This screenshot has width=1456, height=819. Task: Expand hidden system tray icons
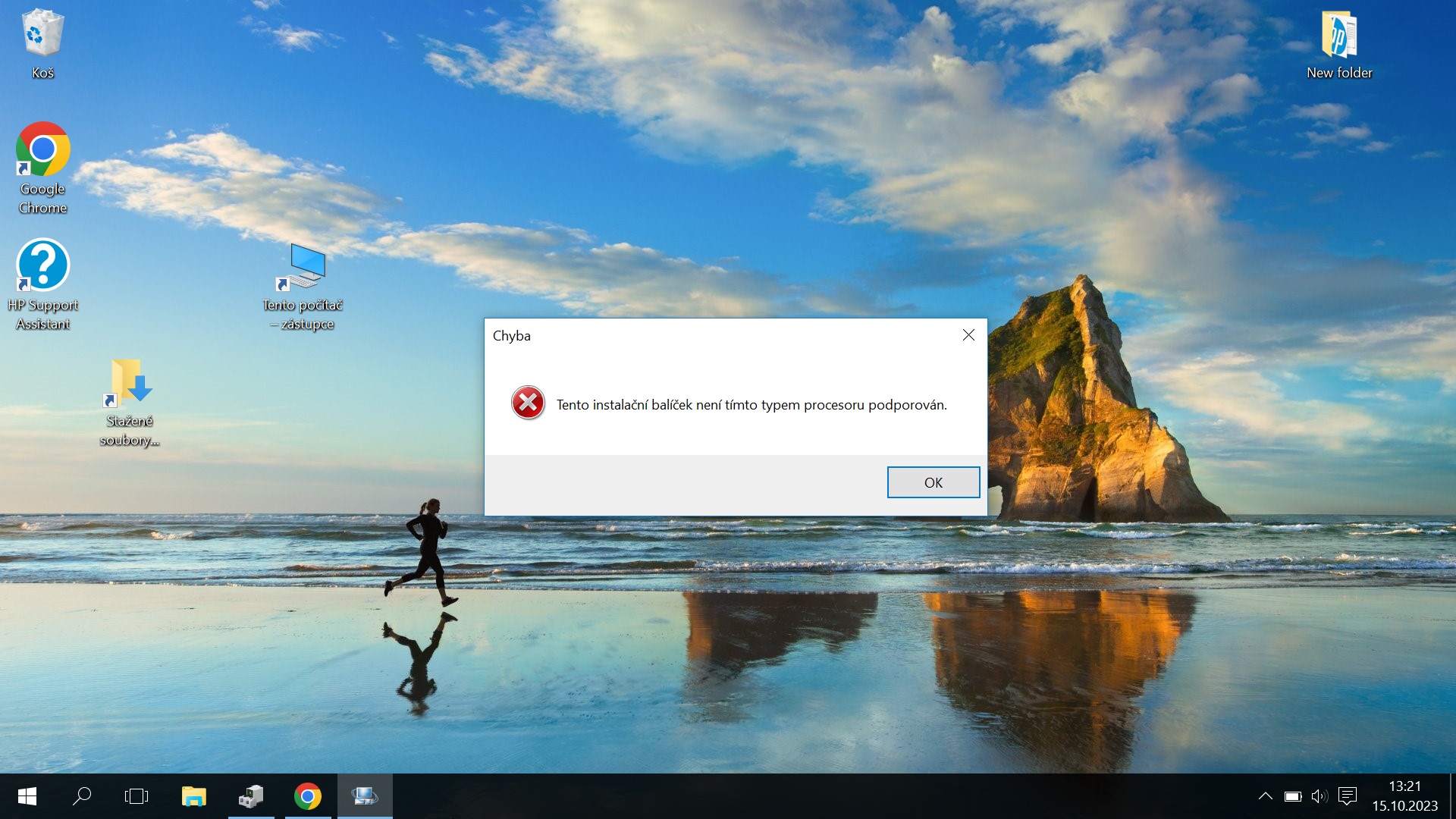click(1265, 796)
